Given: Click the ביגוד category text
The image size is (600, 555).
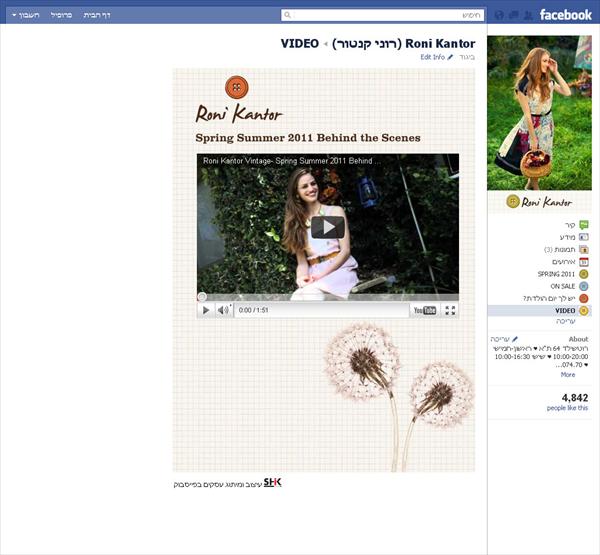Looking at the screenshot, I should [467, 57].
